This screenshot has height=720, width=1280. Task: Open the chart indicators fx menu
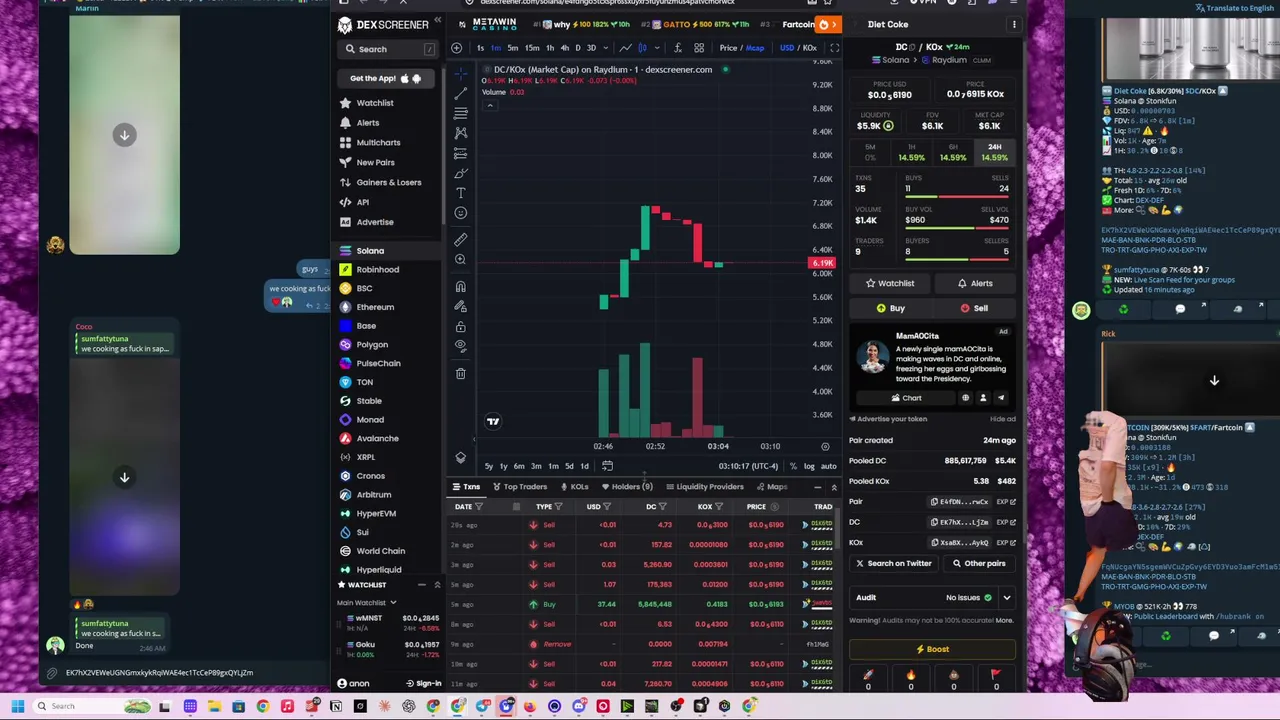coord(678,48)
